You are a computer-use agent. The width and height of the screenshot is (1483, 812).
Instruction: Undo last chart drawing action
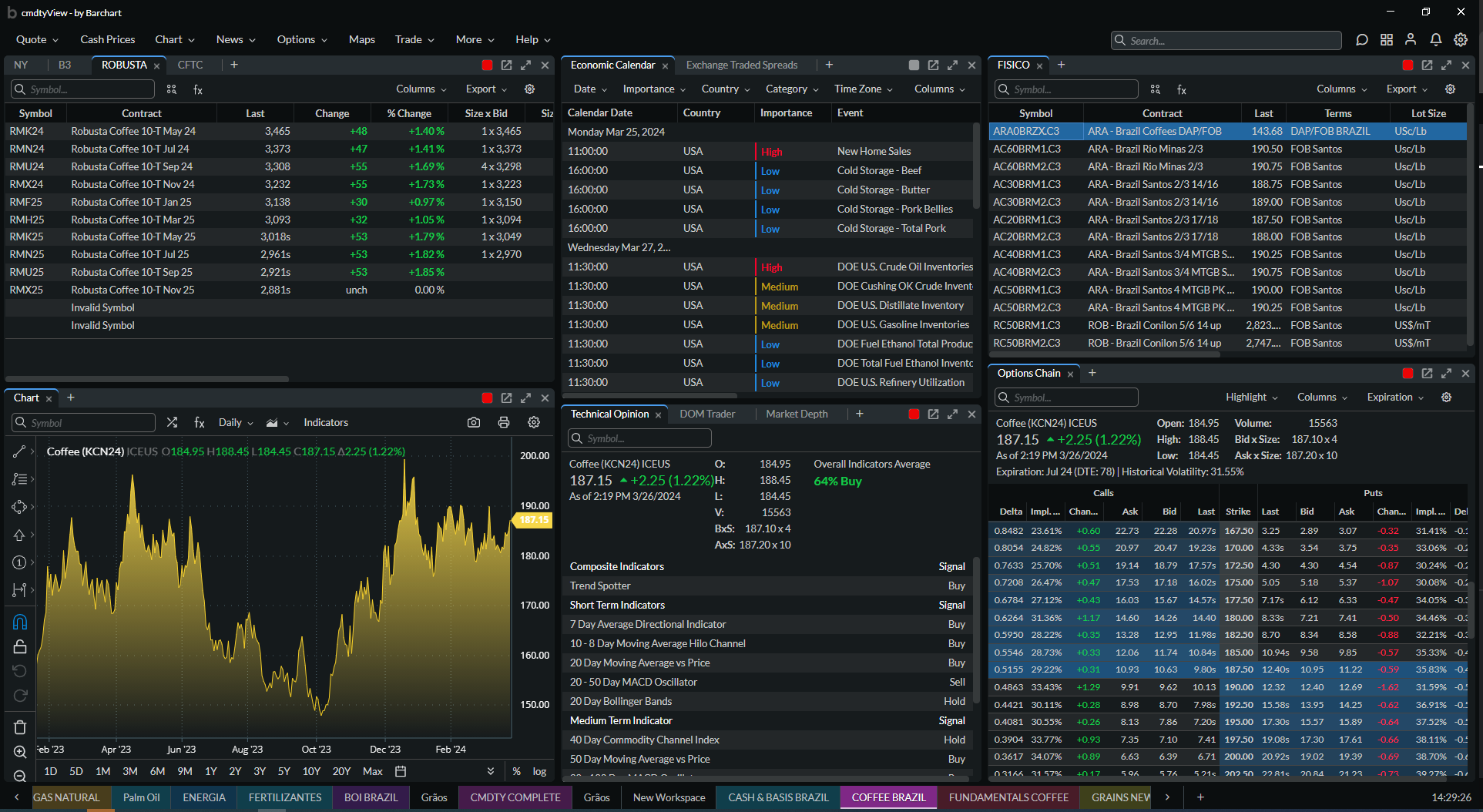(20, 671)
